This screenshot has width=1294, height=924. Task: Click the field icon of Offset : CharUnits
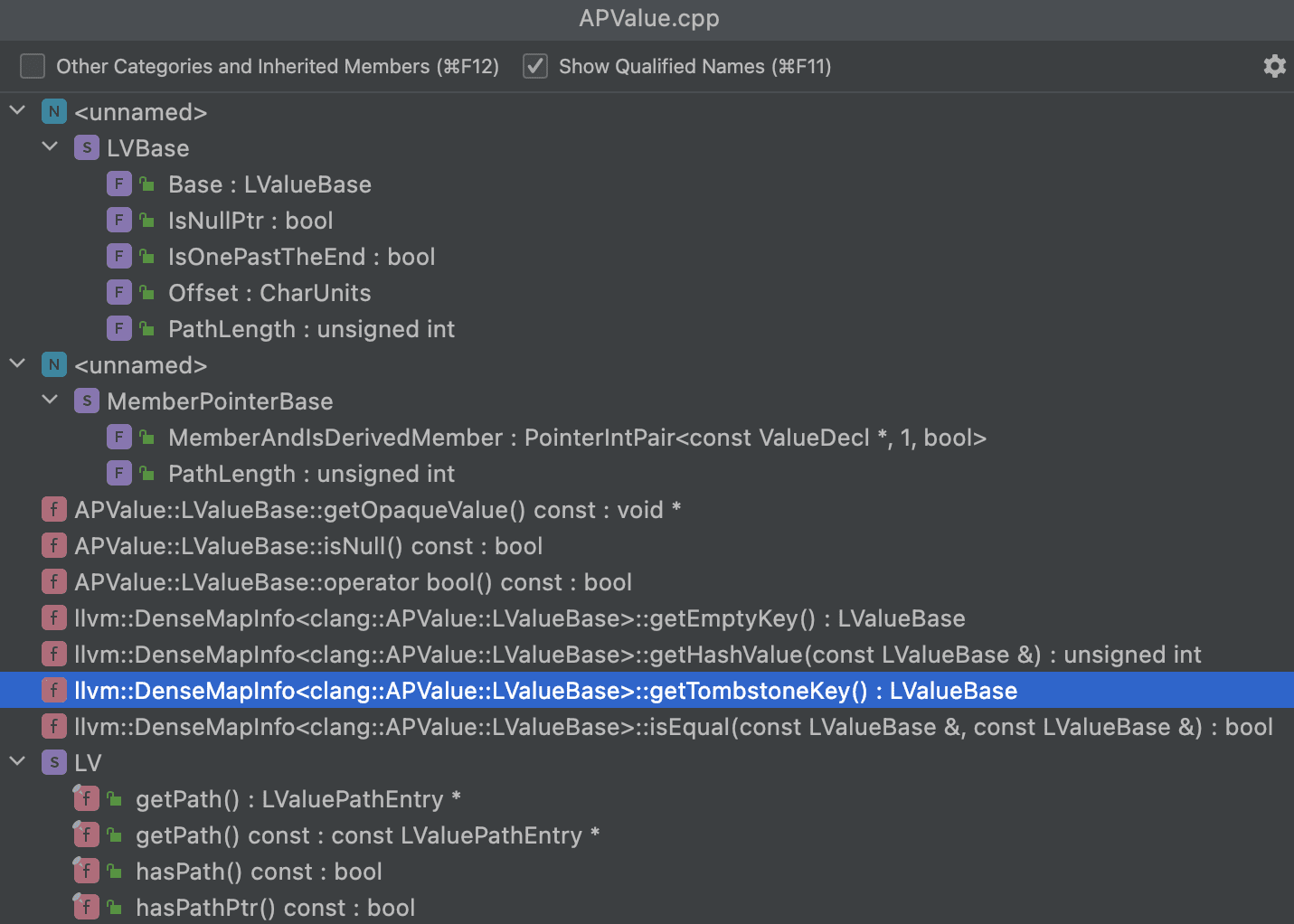tap(119, 292)
